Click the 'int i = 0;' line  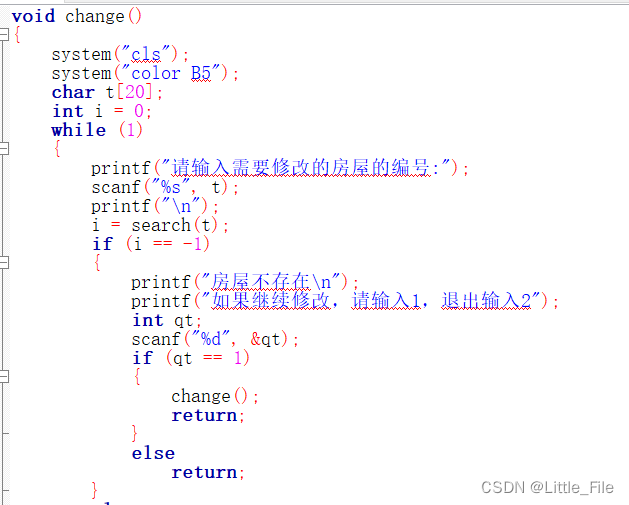(102, 111)
